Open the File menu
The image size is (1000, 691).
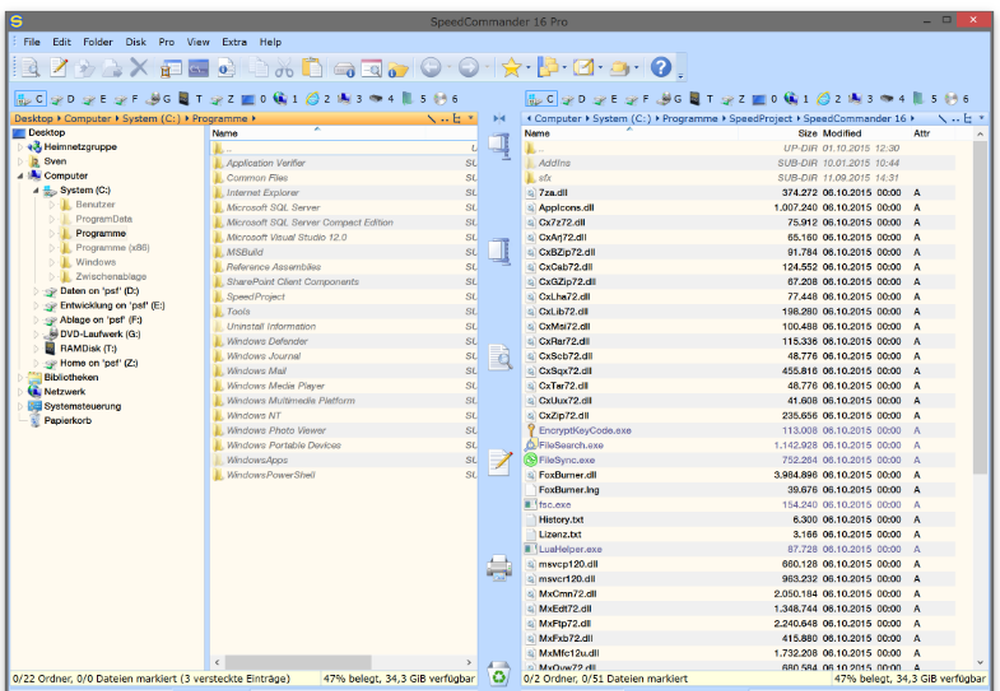click(31, 42)
